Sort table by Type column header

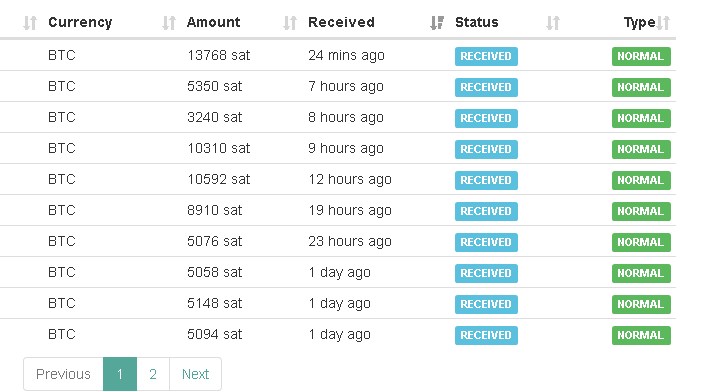coord(639,22)
